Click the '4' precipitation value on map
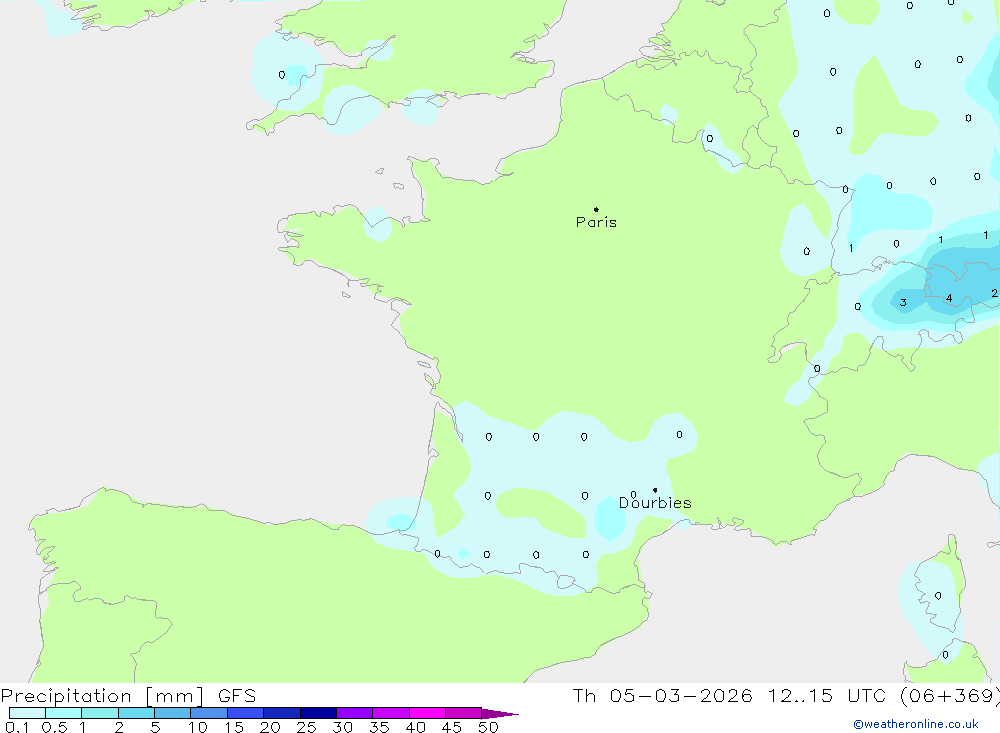 coord(949,298)
